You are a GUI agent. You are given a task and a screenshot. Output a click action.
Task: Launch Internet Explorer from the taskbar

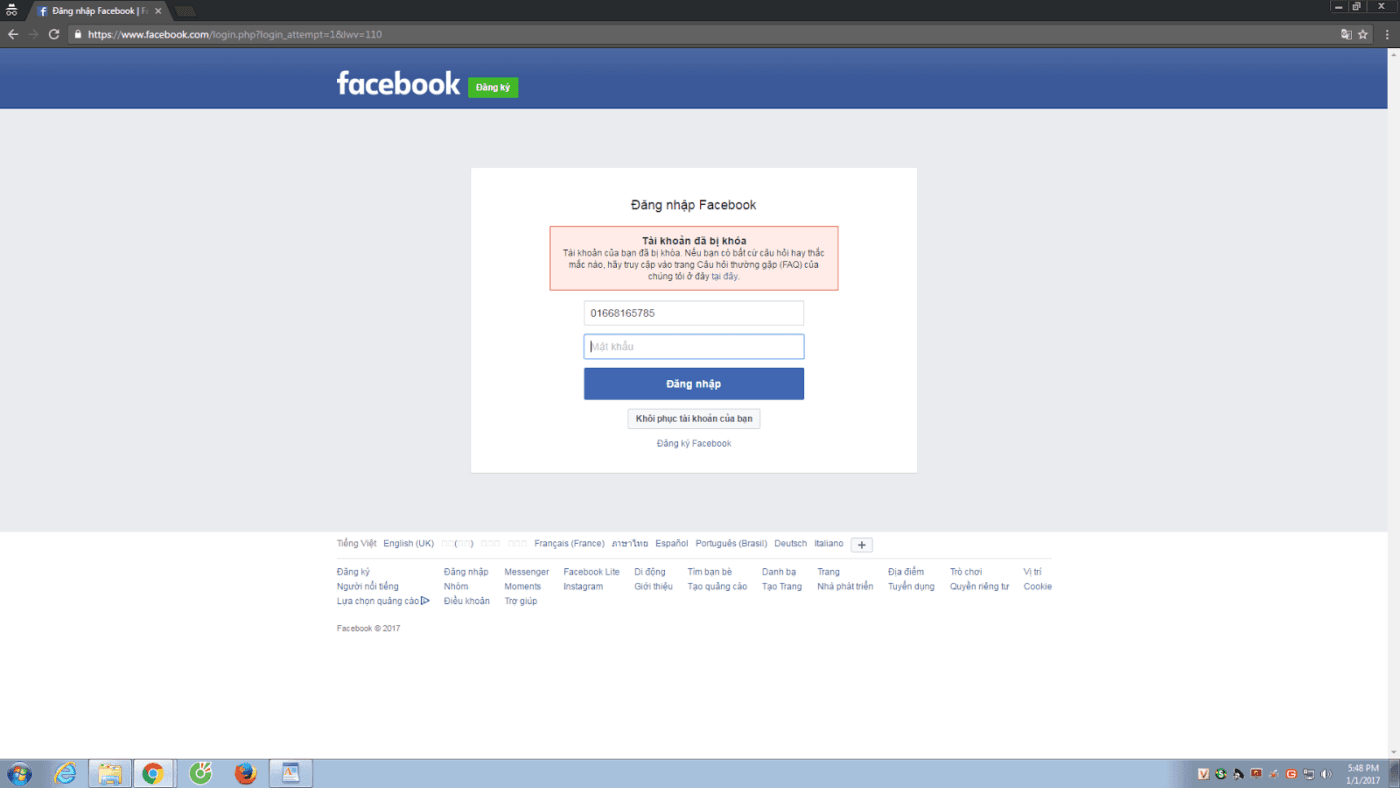click(65, 773)
